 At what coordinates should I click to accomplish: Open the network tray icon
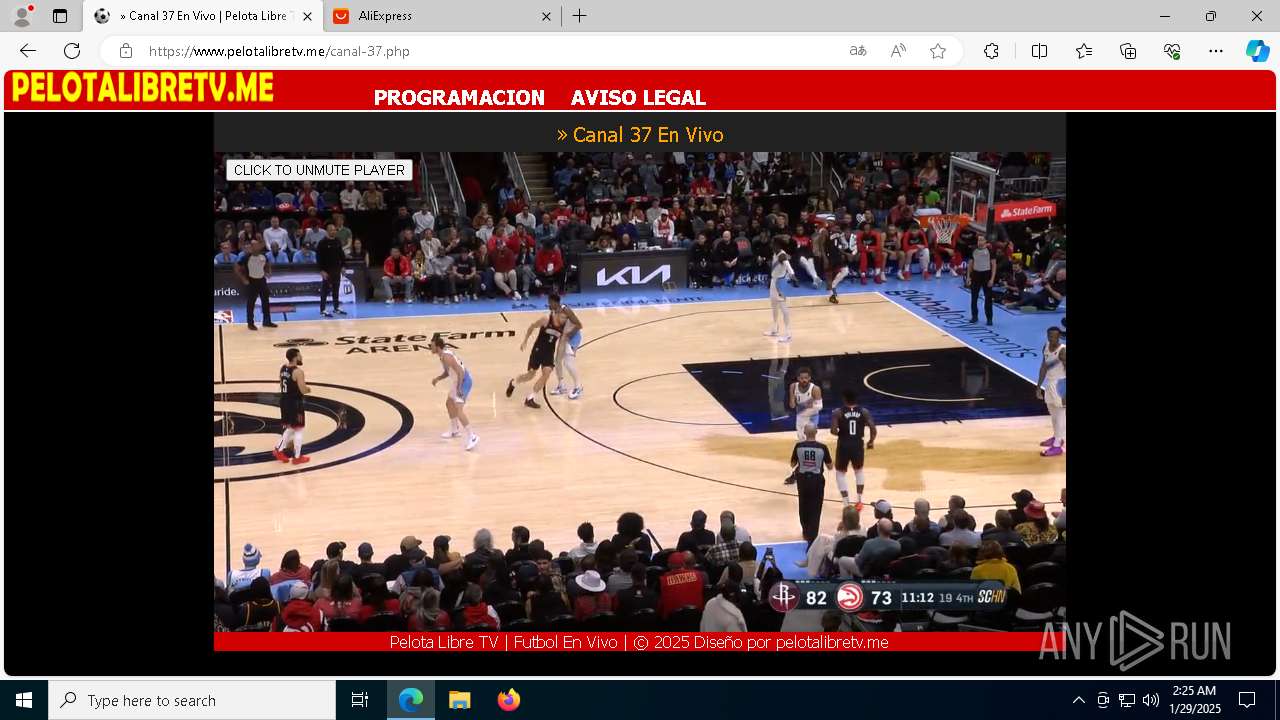(x=1127, y=700)
